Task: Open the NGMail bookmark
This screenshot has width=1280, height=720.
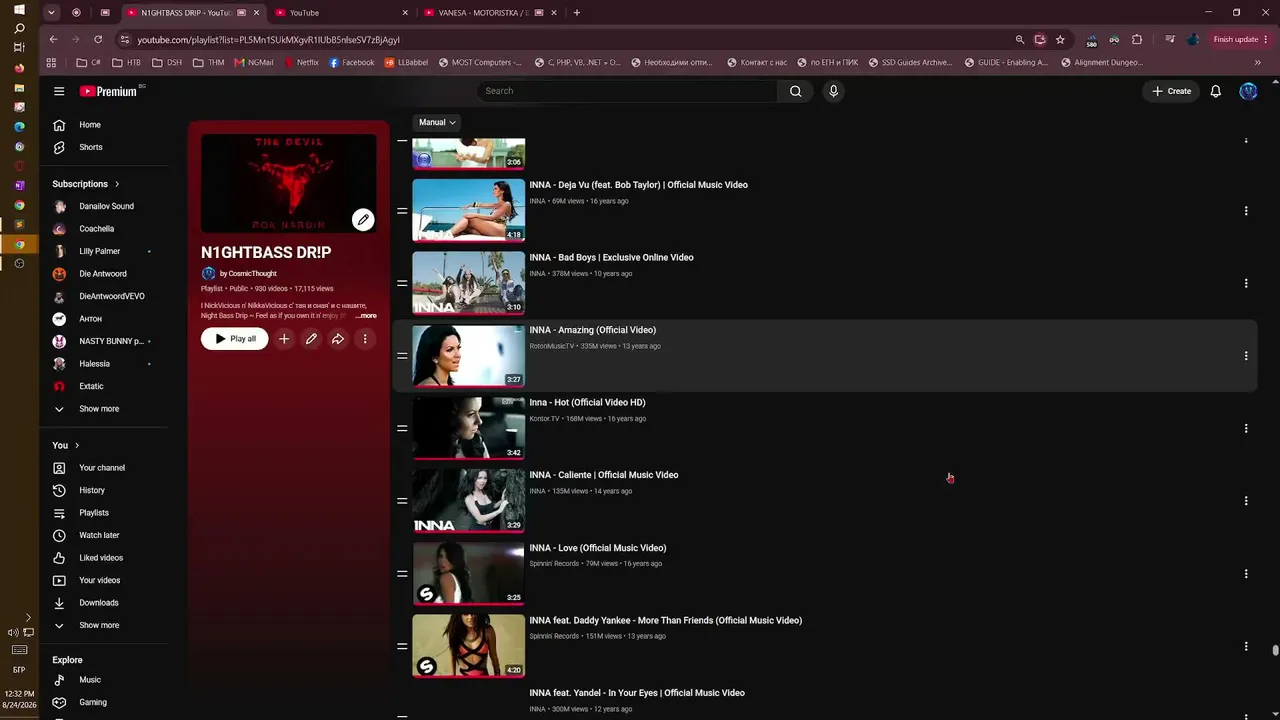Action: tap(254, 63)
